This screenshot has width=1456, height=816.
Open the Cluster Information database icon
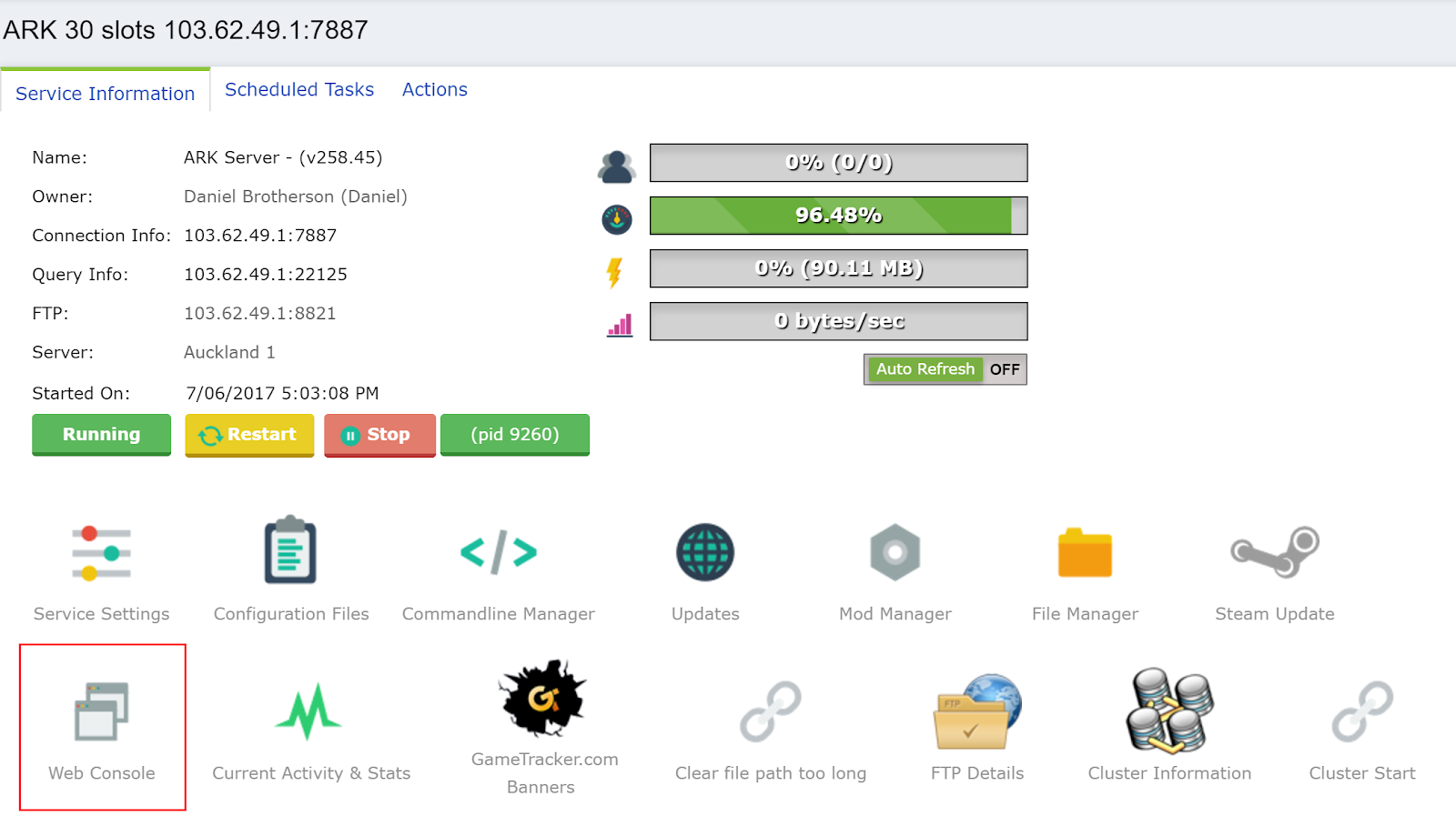coord(1169,711)
